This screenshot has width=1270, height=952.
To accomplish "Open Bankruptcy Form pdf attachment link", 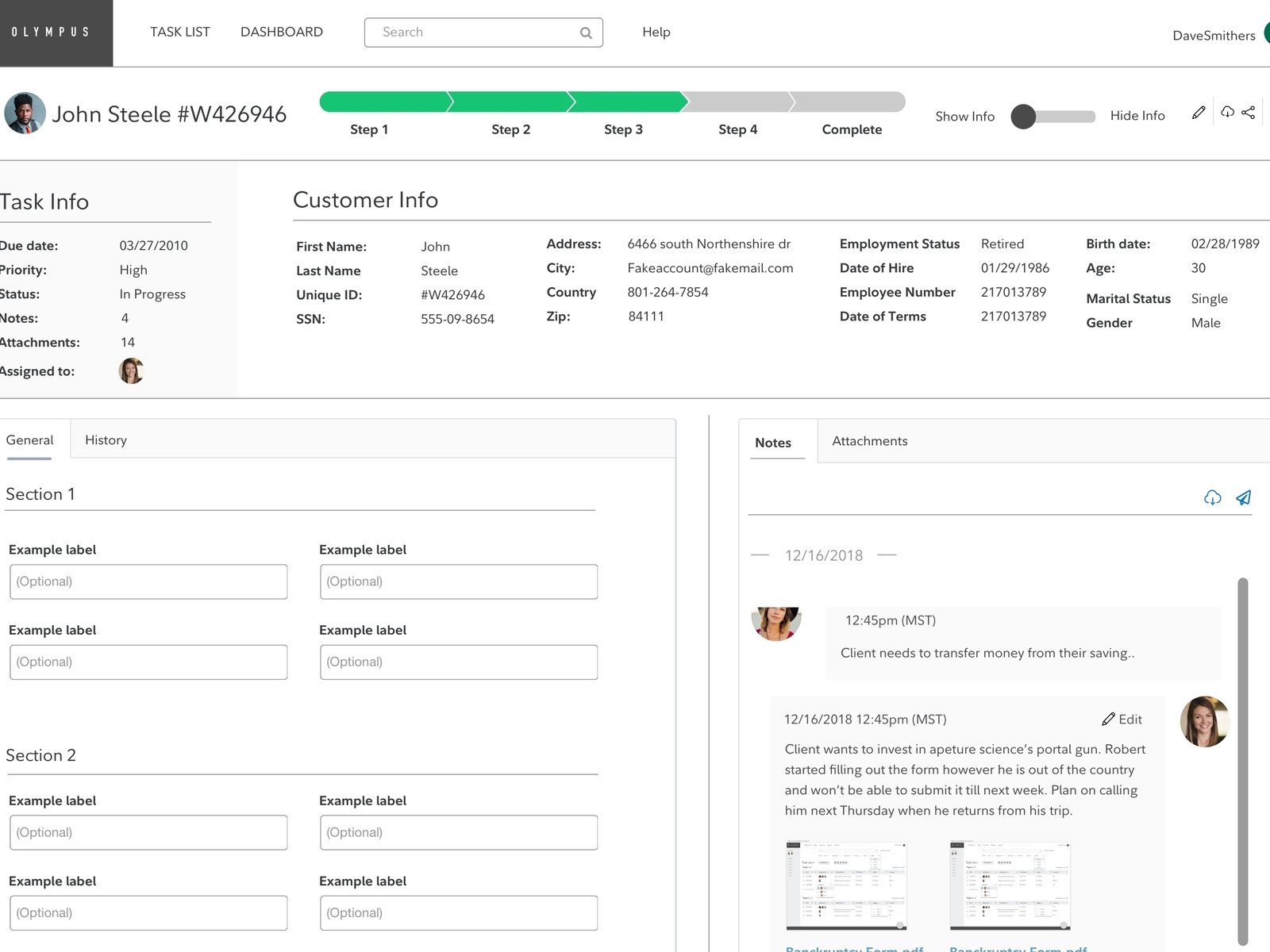I will click(853, 949).
